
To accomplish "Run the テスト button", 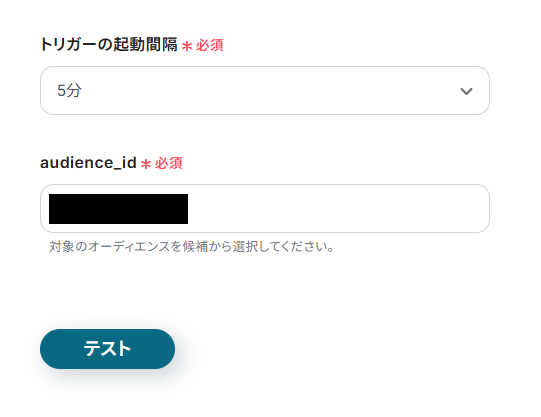I will pyautogui.click(x=107, y=349).
